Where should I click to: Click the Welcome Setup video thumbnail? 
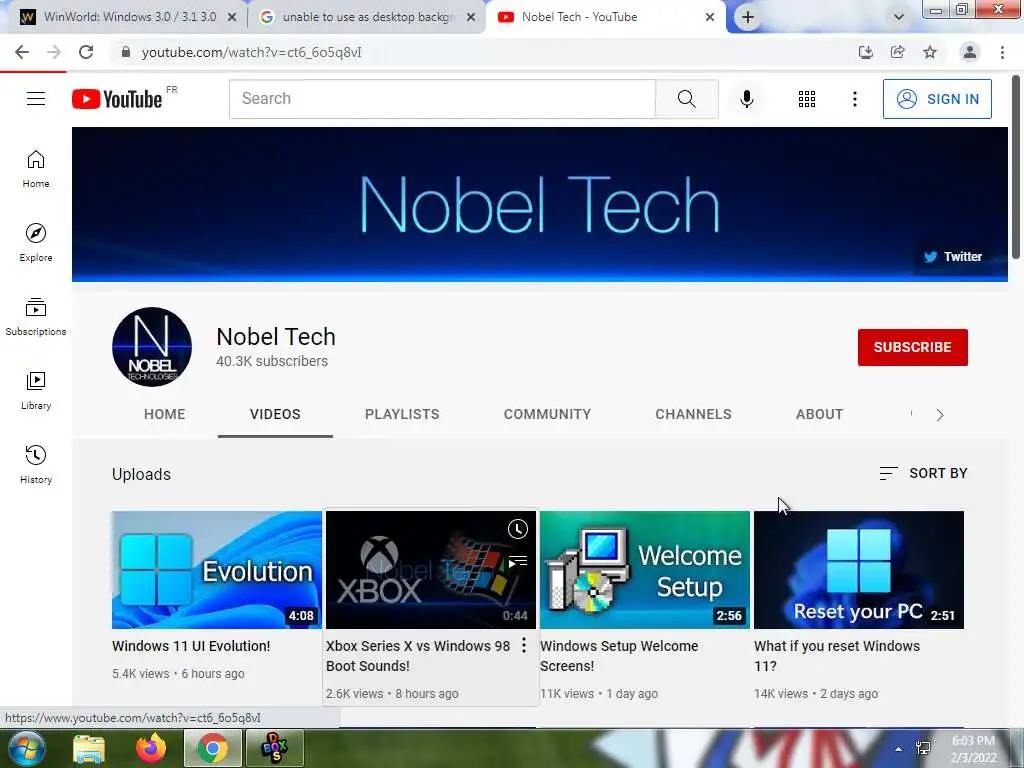[x=645, y=569]
